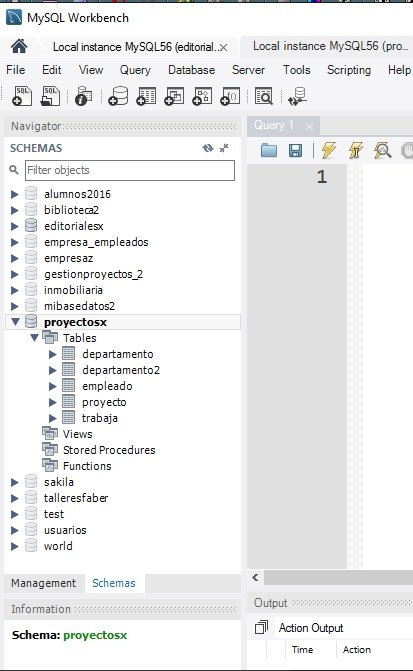Click create new schema icon

[x=118, y=96]
